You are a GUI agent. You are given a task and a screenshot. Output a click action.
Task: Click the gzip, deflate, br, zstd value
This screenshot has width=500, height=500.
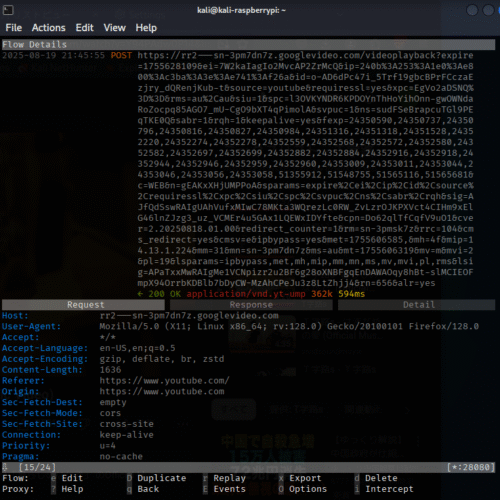tap(162, 359)
